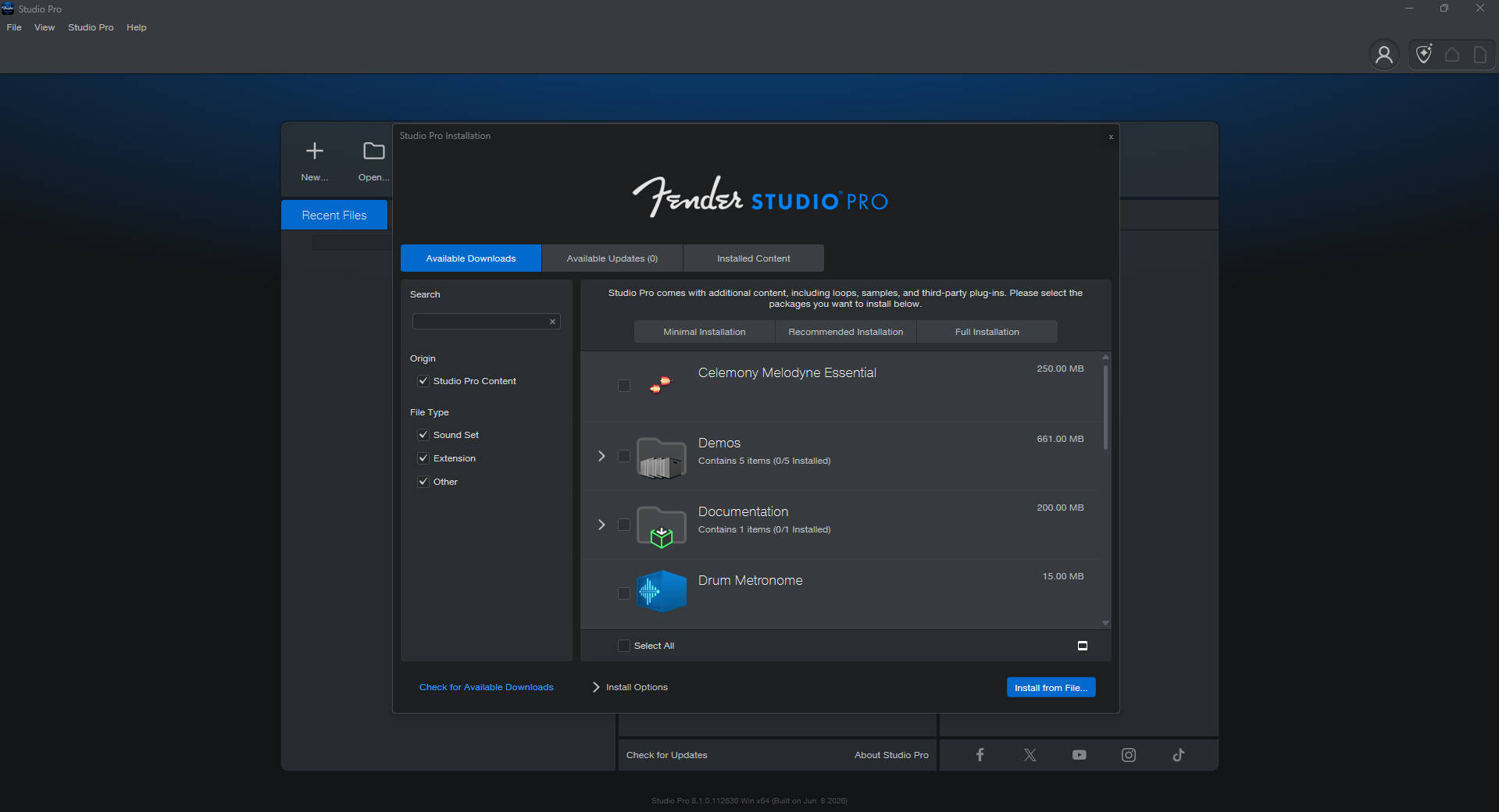Image resolution: width=1499 pixels, height=812 pixels.
Task: Click the Fender Studio Pro logo
Action: click(760, 197)
